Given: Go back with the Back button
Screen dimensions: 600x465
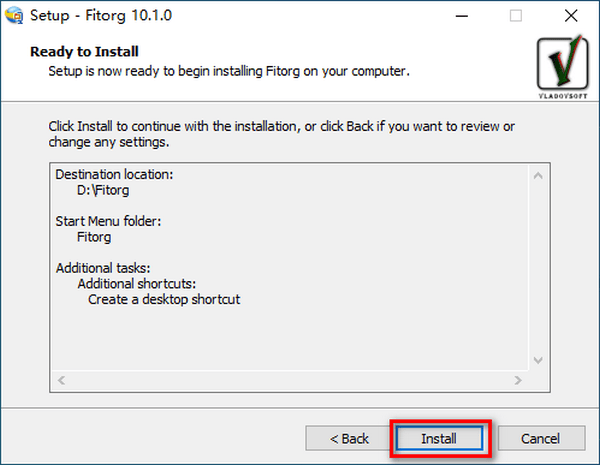Looking at the screenshot, I should tap(349, 438).
